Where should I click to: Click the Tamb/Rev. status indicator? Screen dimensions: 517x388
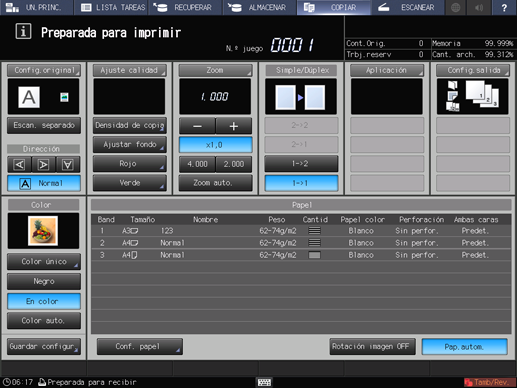coord(489,382)
